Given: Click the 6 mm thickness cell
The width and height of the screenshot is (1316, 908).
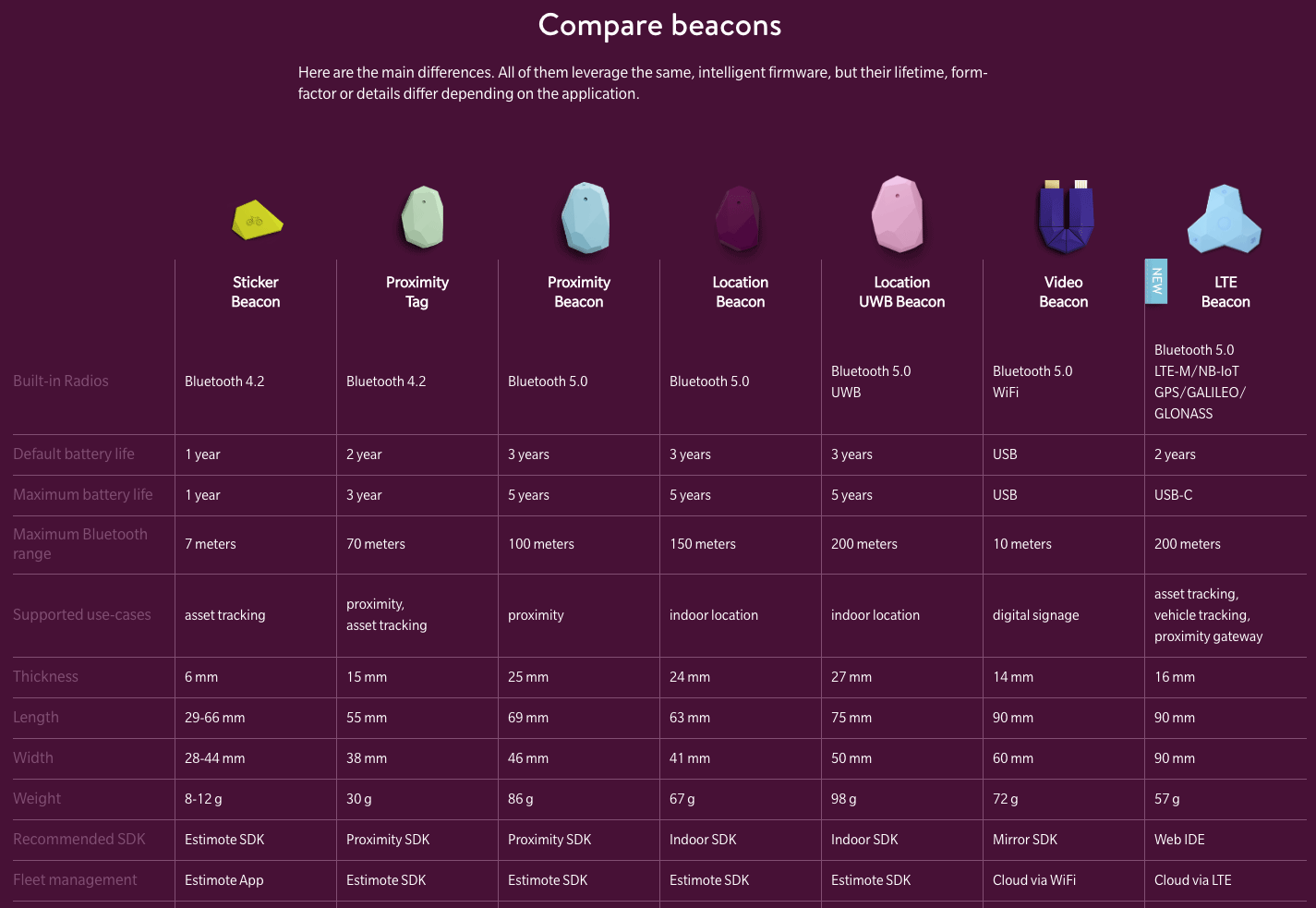Looking at the screenshot, I should click(201, 677).
